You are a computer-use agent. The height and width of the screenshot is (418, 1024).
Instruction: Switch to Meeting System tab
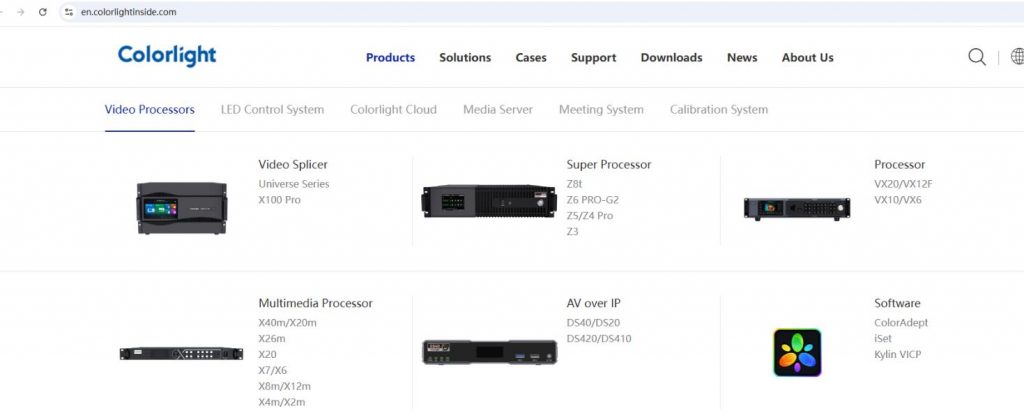point(601,110)
